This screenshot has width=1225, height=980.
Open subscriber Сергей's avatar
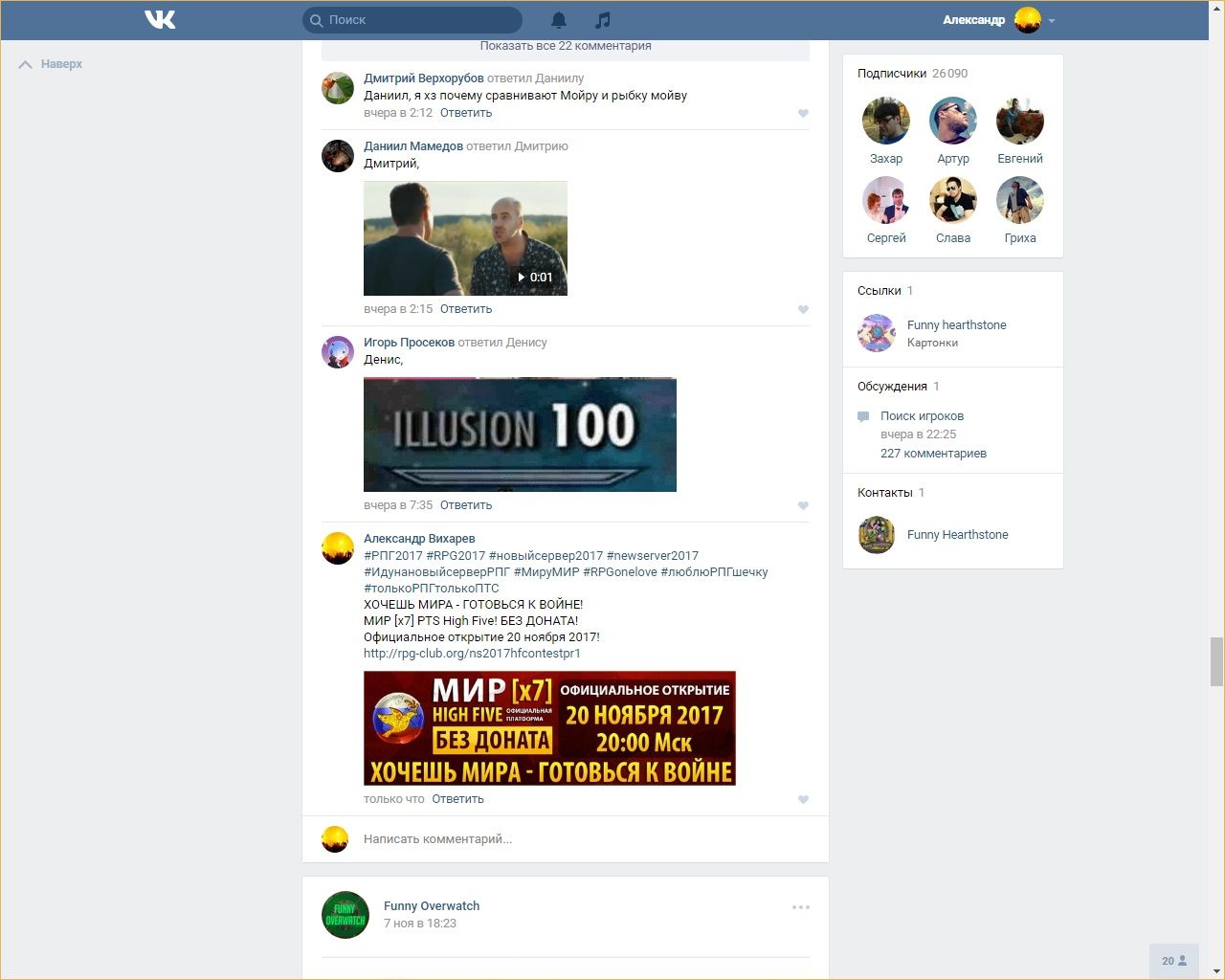pyautogui.click(x=886, y=200)
